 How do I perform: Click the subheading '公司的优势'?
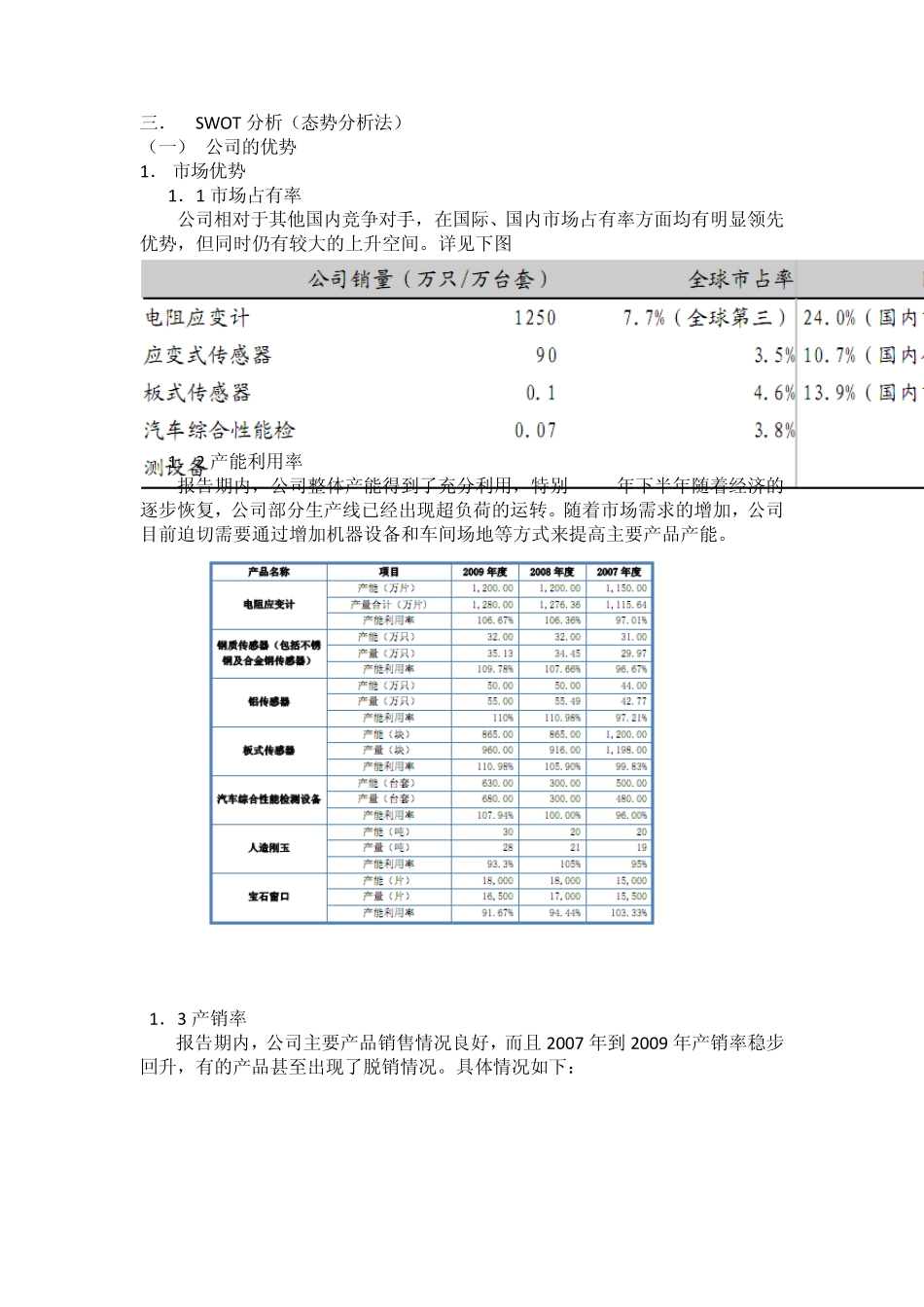tap(251, 147)
